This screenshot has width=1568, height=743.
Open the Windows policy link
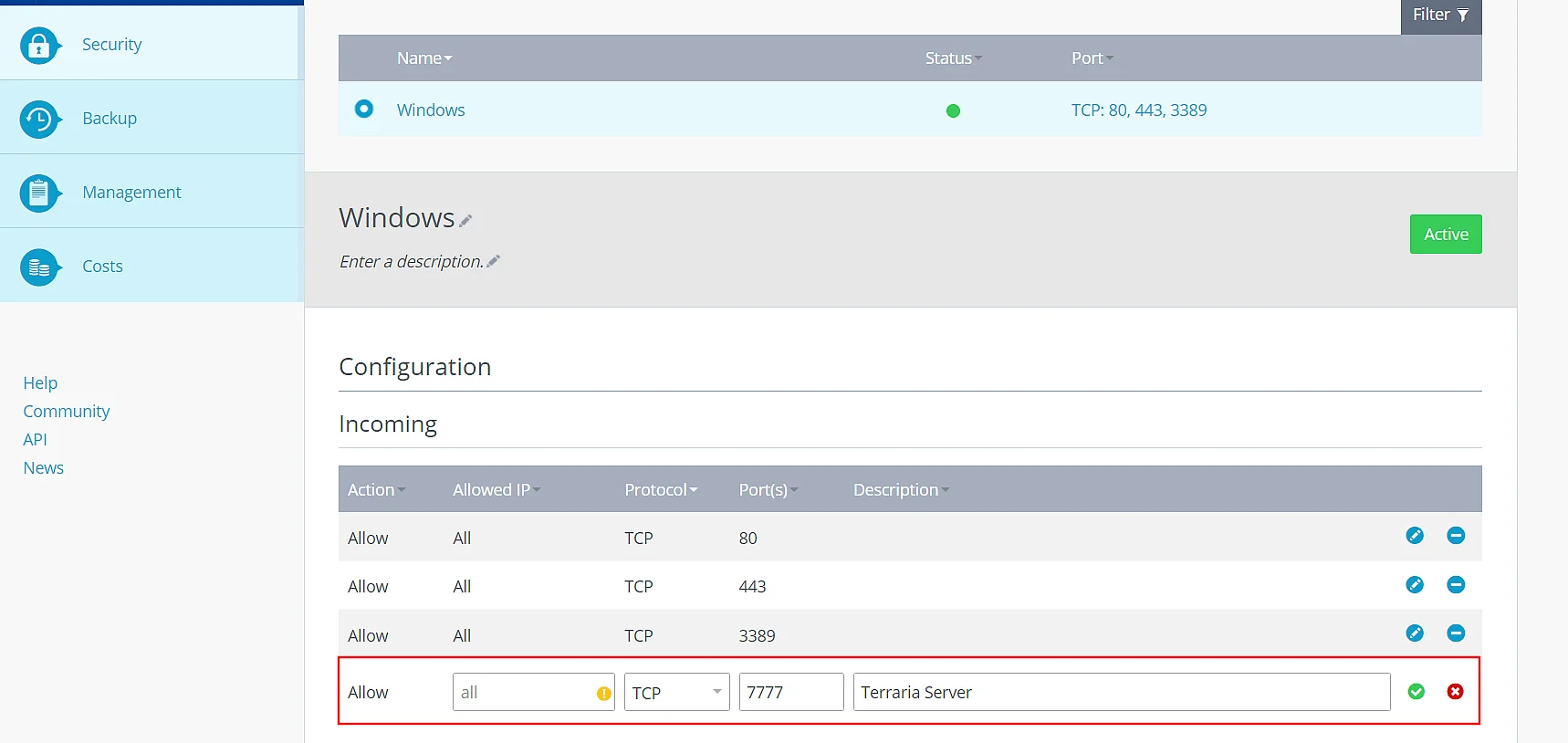431,110
